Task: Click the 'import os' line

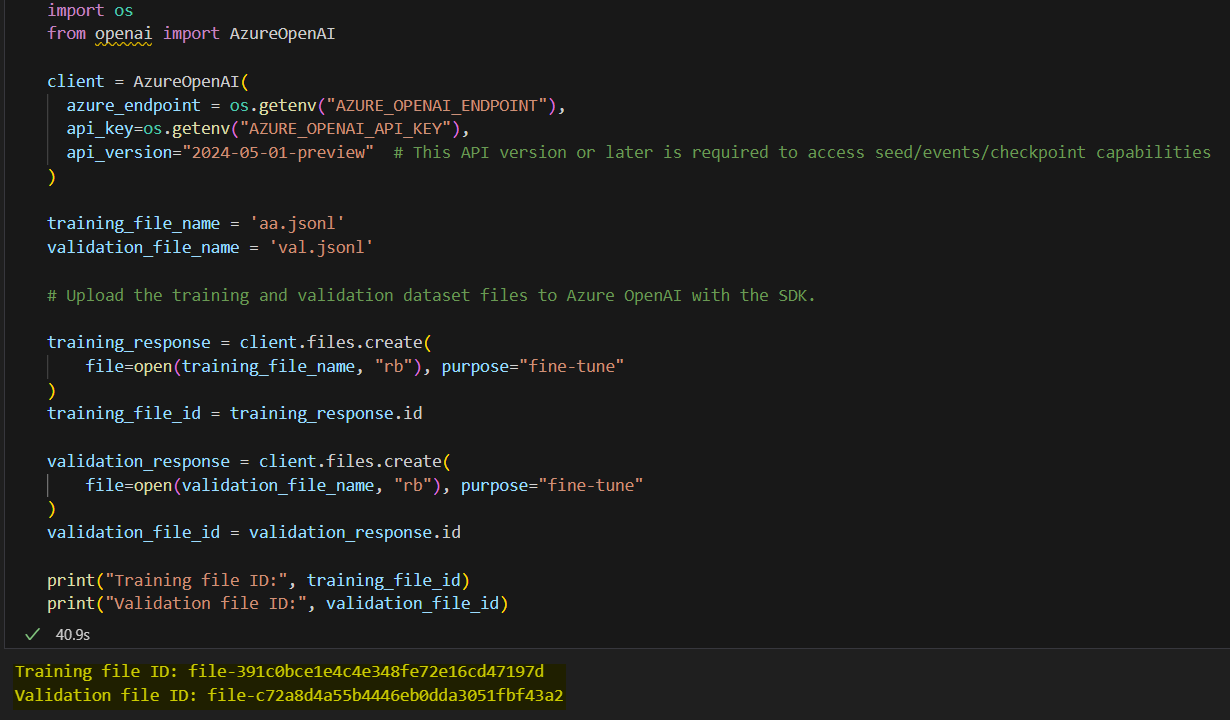Action: point(90,10)
